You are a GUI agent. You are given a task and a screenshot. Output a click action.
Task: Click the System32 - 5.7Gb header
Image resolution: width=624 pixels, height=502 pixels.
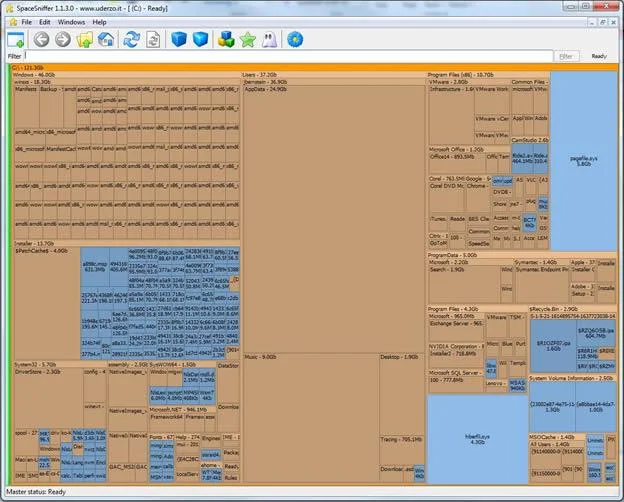click(60, 365)
